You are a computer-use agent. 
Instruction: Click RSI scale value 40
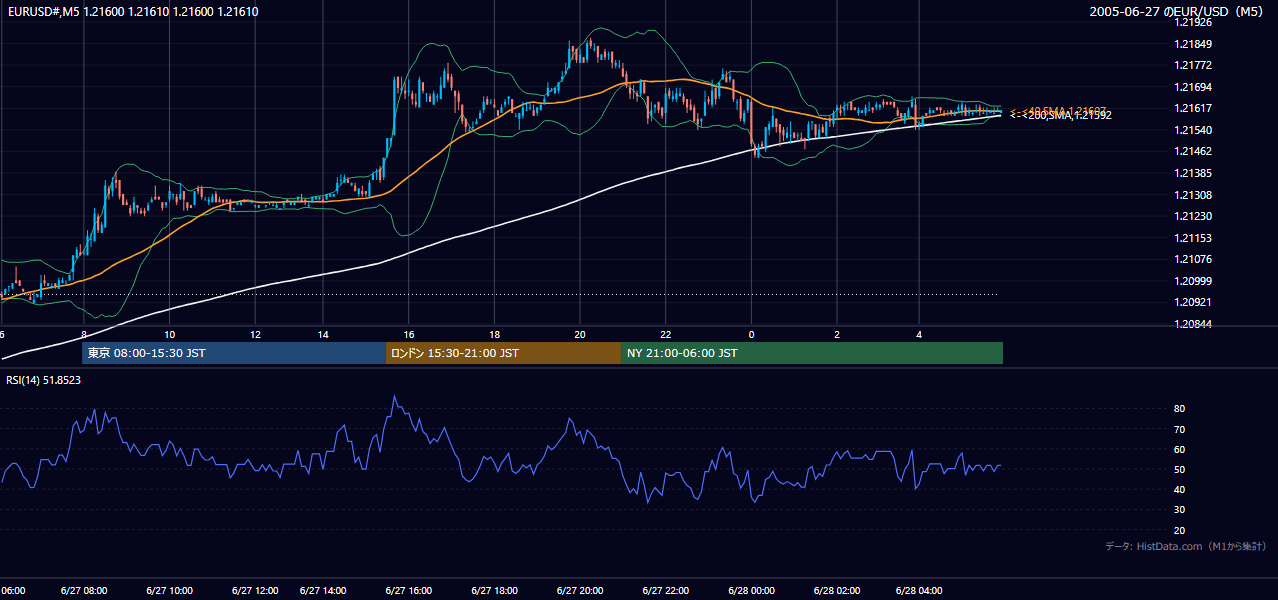point(1180,489)
